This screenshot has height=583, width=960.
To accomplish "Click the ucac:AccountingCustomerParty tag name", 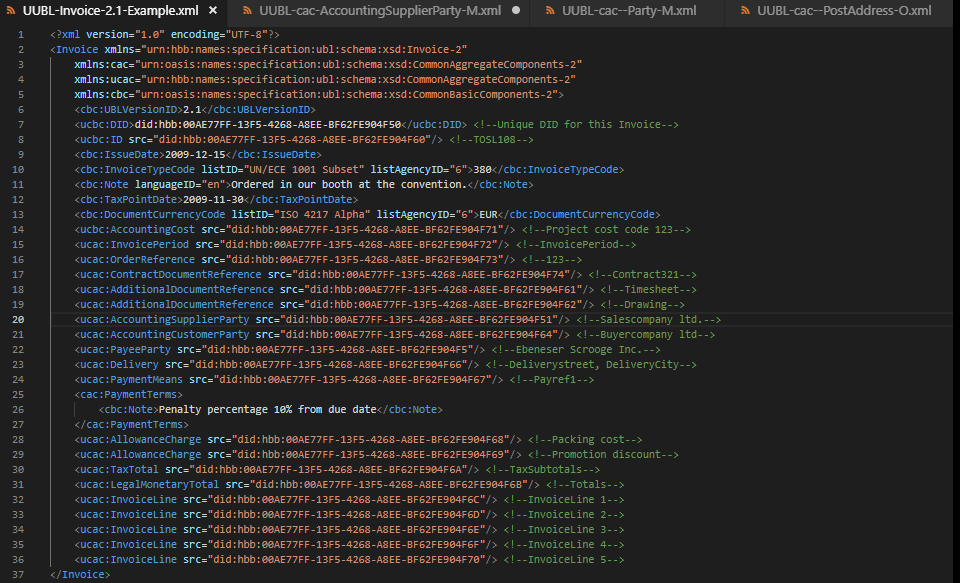I will coord(165,335).
